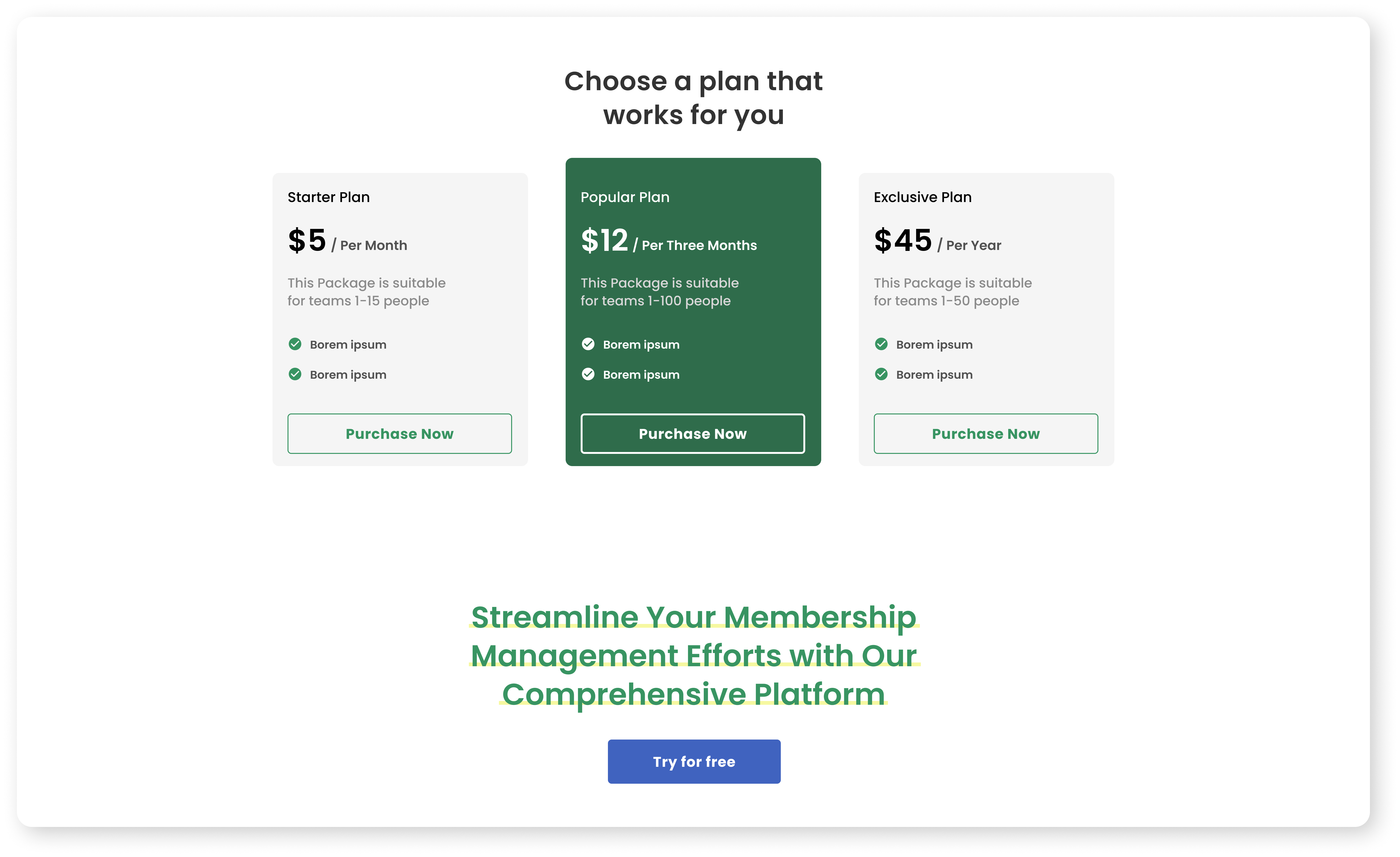Click the Popular Plan title
The height and width of the screenshot is (857, 1400).
click(x=624, y=197)
